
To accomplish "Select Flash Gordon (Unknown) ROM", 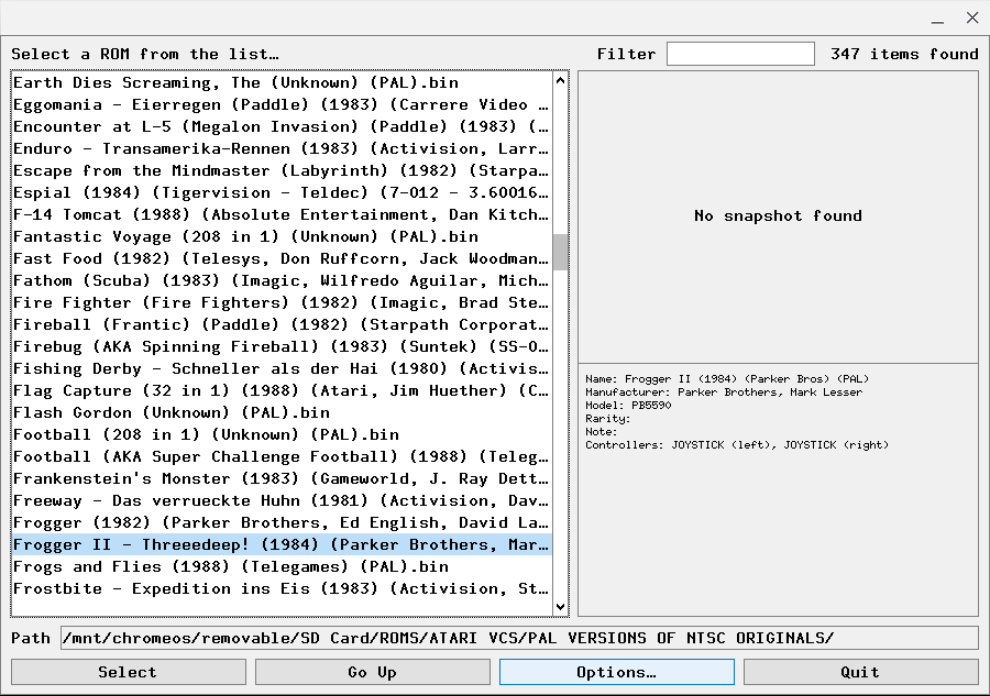I will (x=282, y=413).
